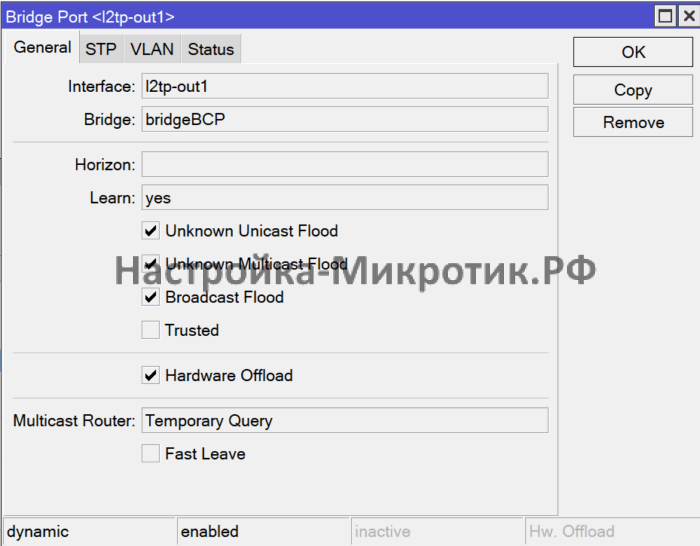Maximize the Bridge Port window
The height and width of the screenshot is (546, 700).
[665, 17]
